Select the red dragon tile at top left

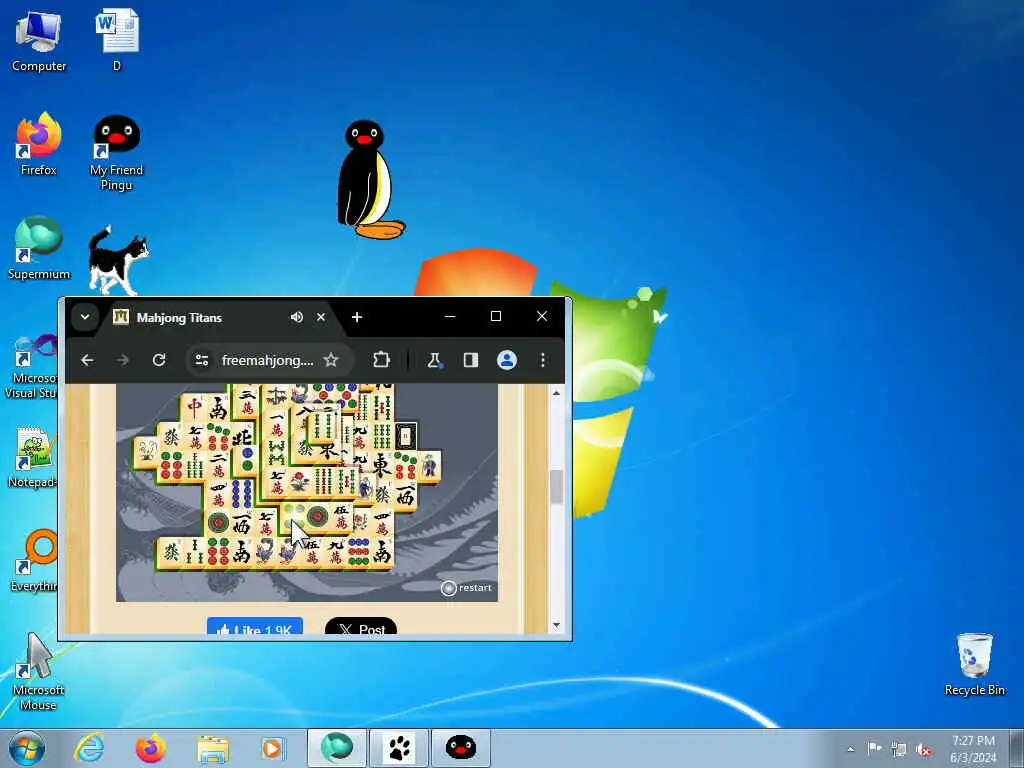(x=194, y=408)
